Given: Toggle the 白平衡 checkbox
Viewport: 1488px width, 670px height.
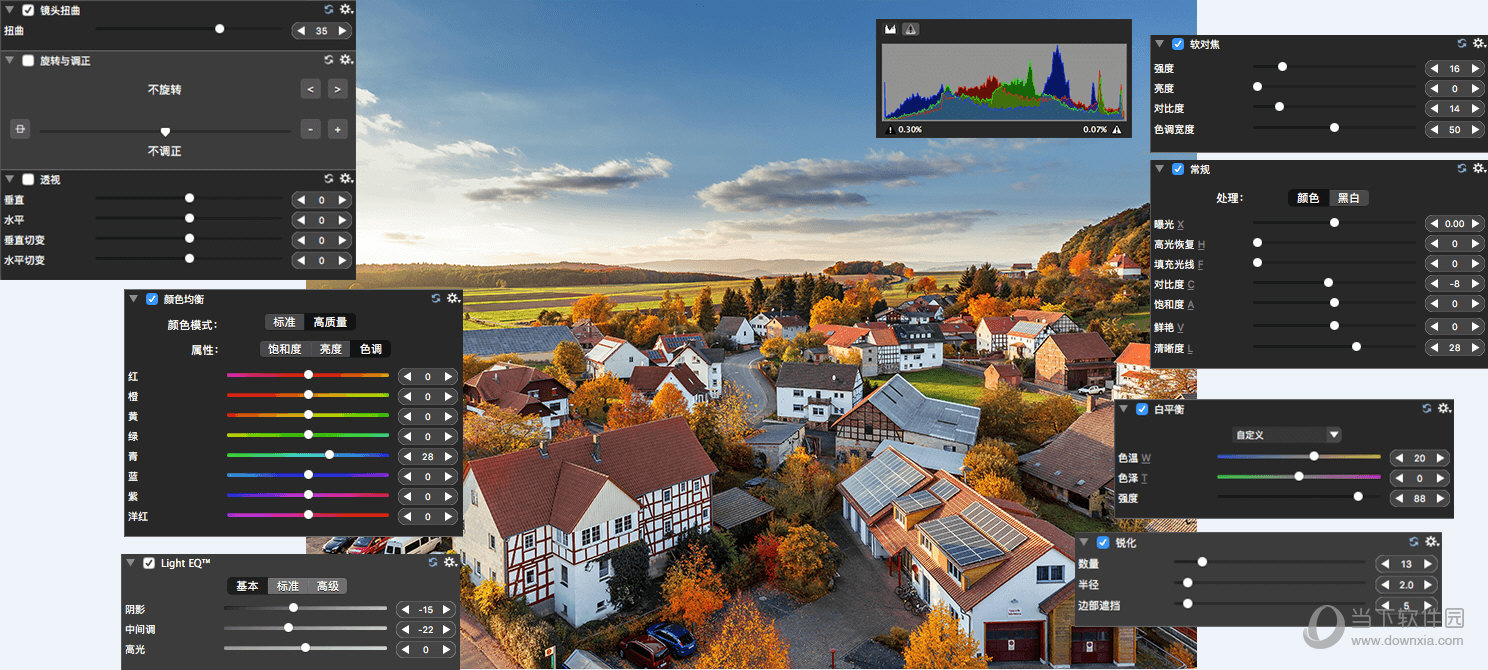Looking at the screenshot, I should tap(1142, 409).
